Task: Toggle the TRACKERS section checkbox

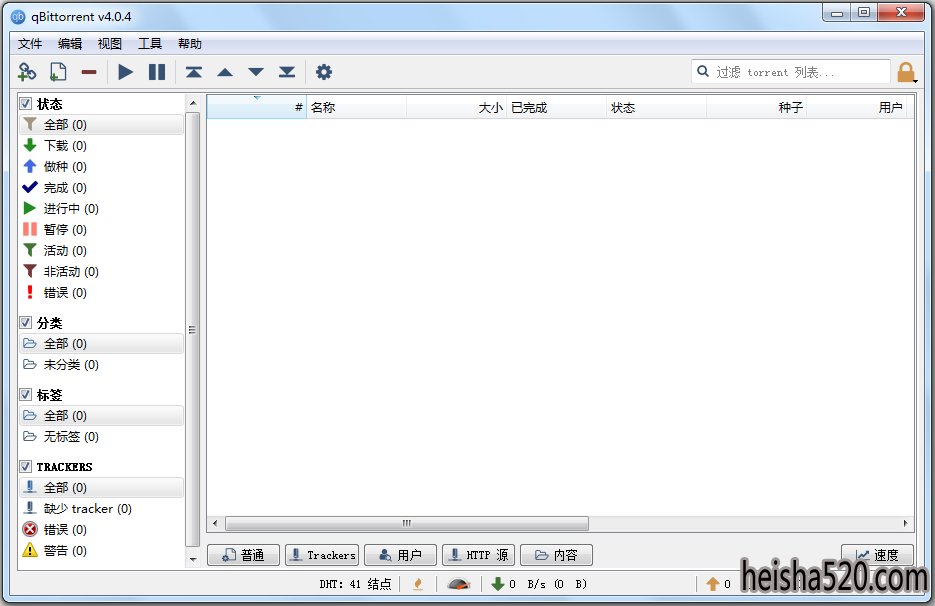Action: tap(26, 466)
